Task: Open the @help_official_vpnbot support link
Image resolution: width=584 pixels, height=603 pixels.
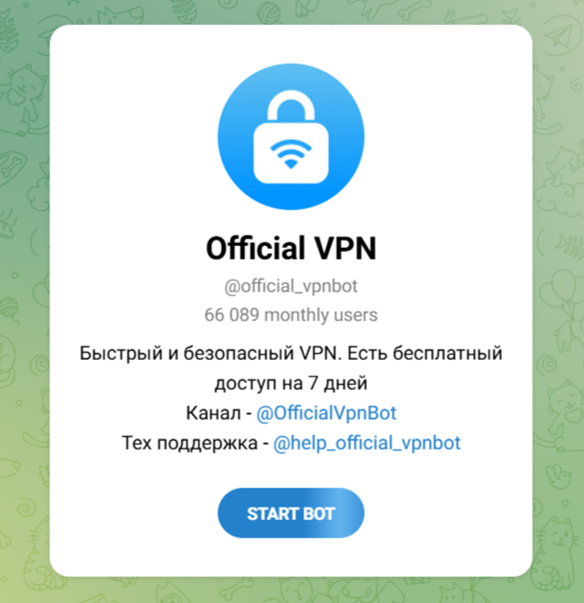Action: [366, 443]
